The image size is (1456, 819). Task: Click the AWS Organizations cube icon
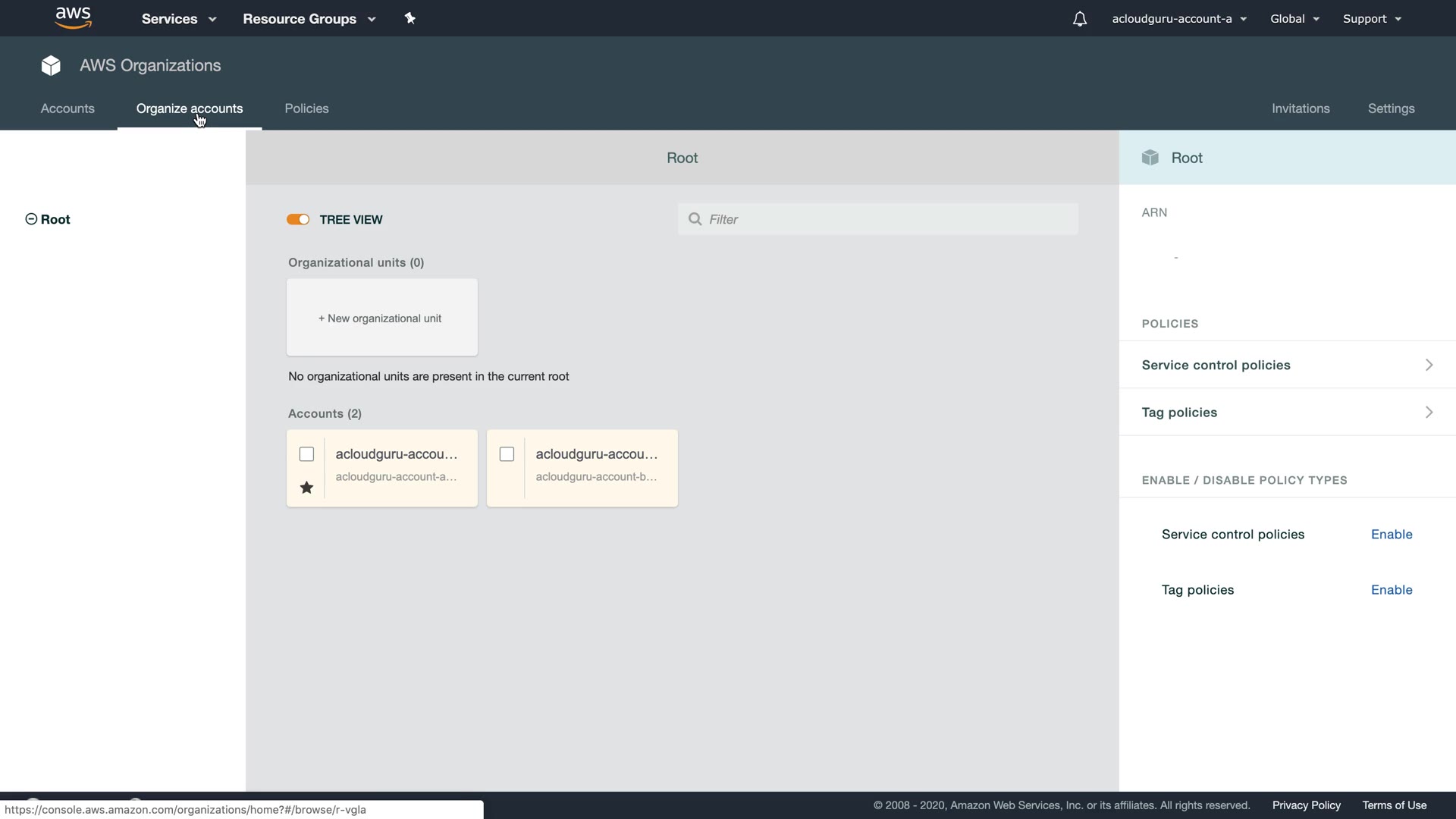(x=51, y=66)
